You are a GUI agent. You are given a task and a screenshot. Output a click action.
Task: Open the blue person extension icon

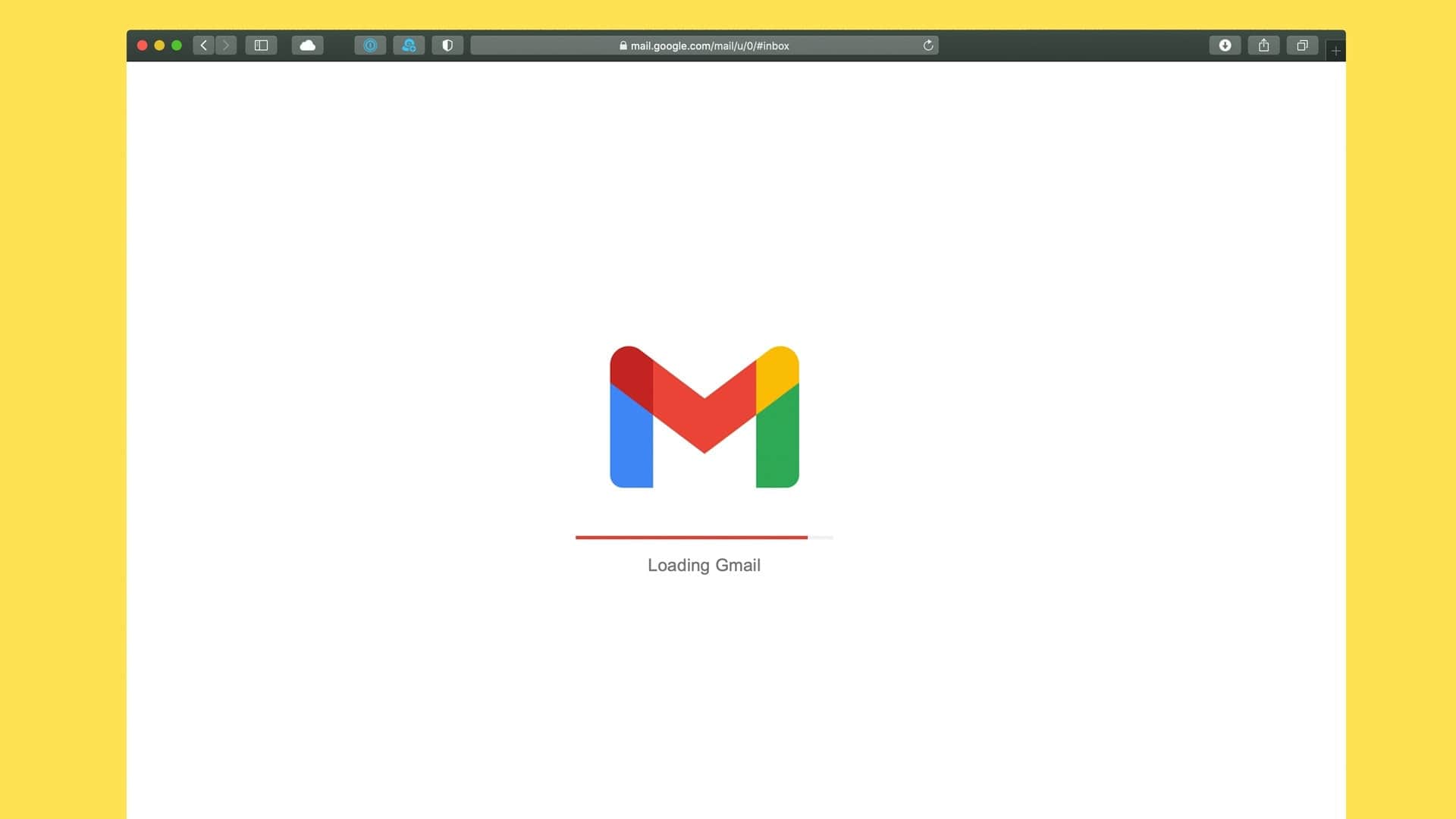tap(409, 45)
